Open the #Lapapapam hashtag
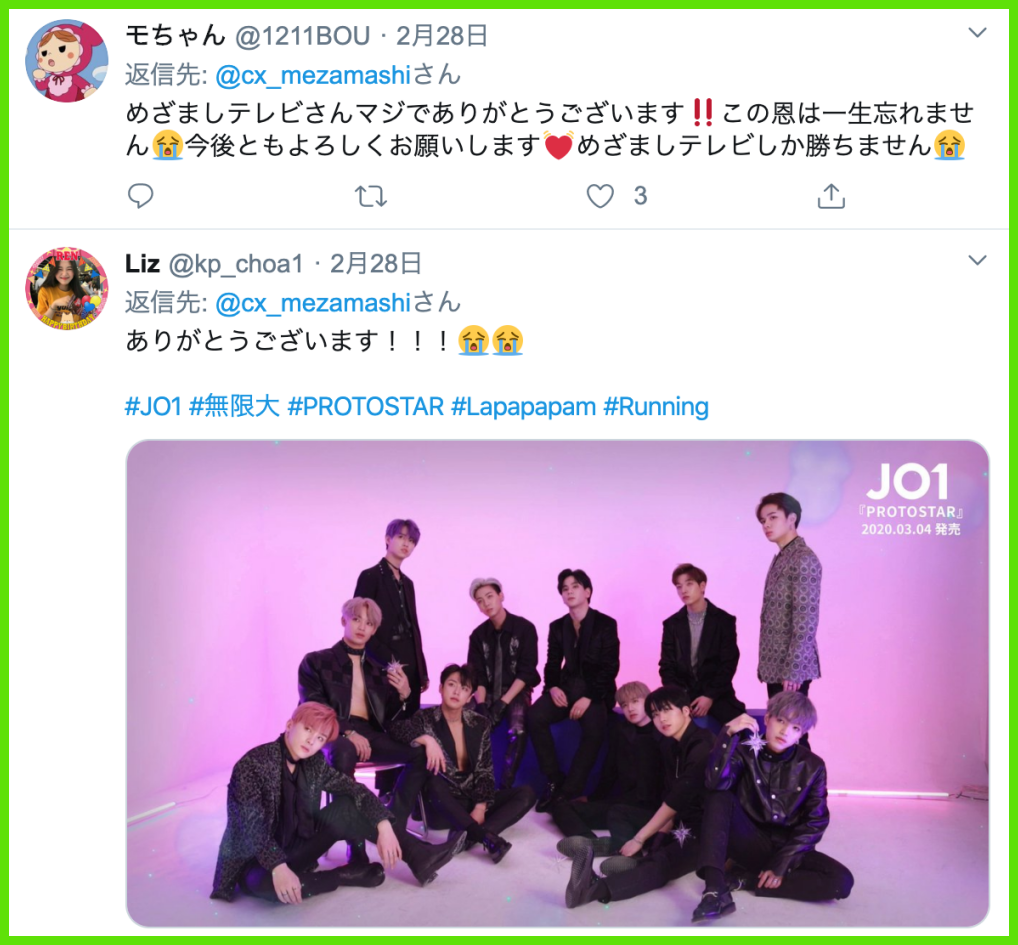 point(523,406)
